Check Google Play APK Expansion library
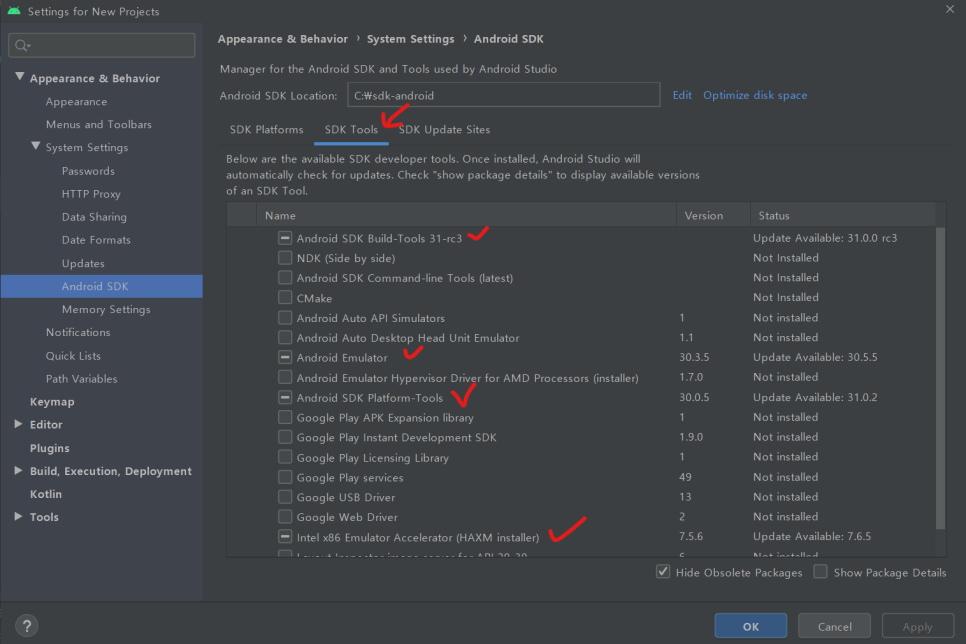 pyautogui.click(x=285, y=417)
